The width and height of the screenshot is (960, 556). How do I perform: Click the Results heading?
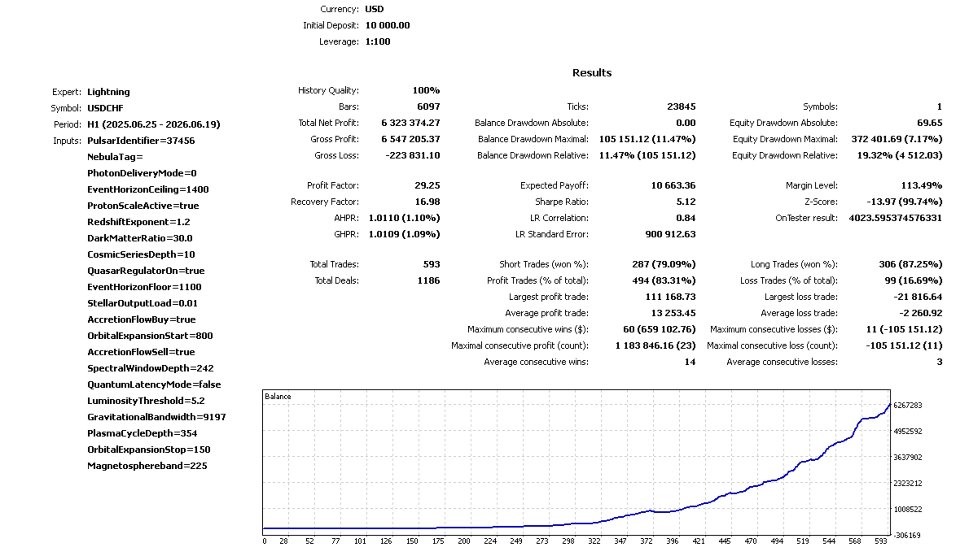pos(591,73)
